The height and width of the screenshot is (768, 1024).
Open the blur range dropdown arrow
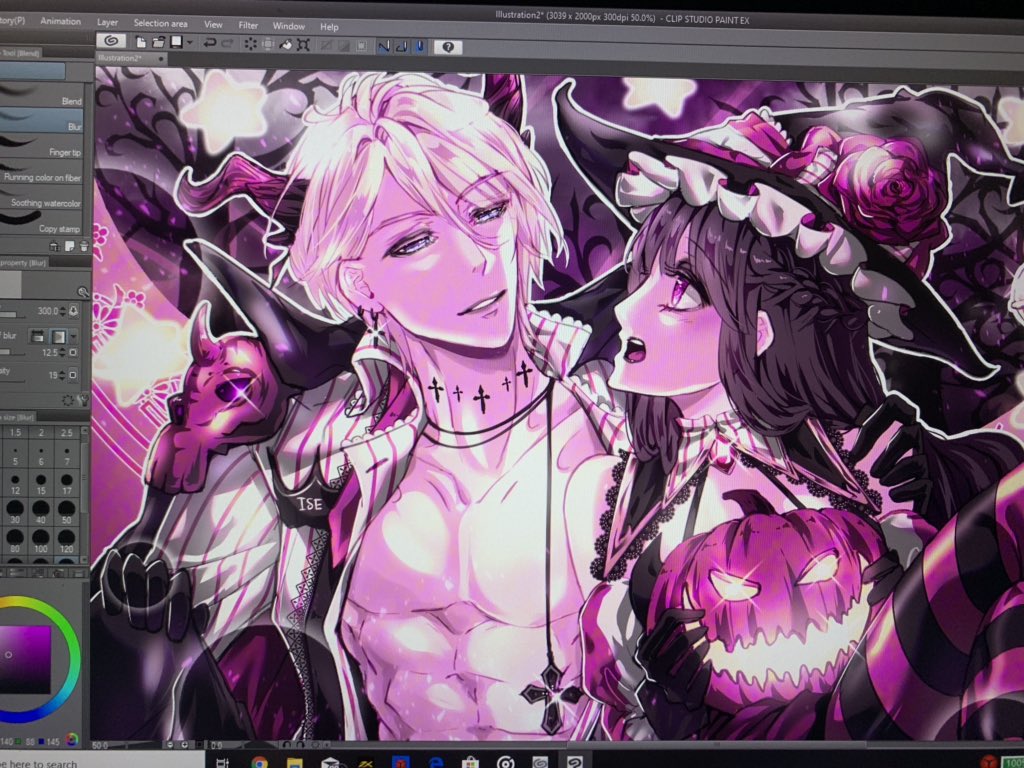pos(73,336)
